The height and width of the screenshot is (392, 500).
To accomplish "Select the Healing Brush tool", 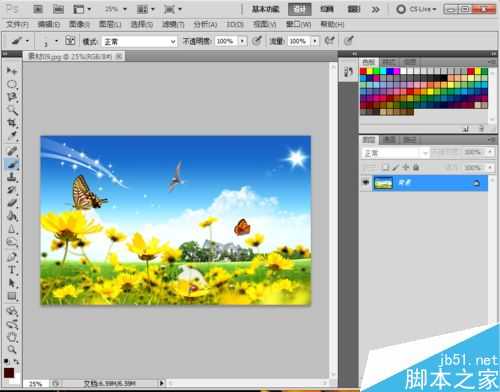I will tap(12, 151).
